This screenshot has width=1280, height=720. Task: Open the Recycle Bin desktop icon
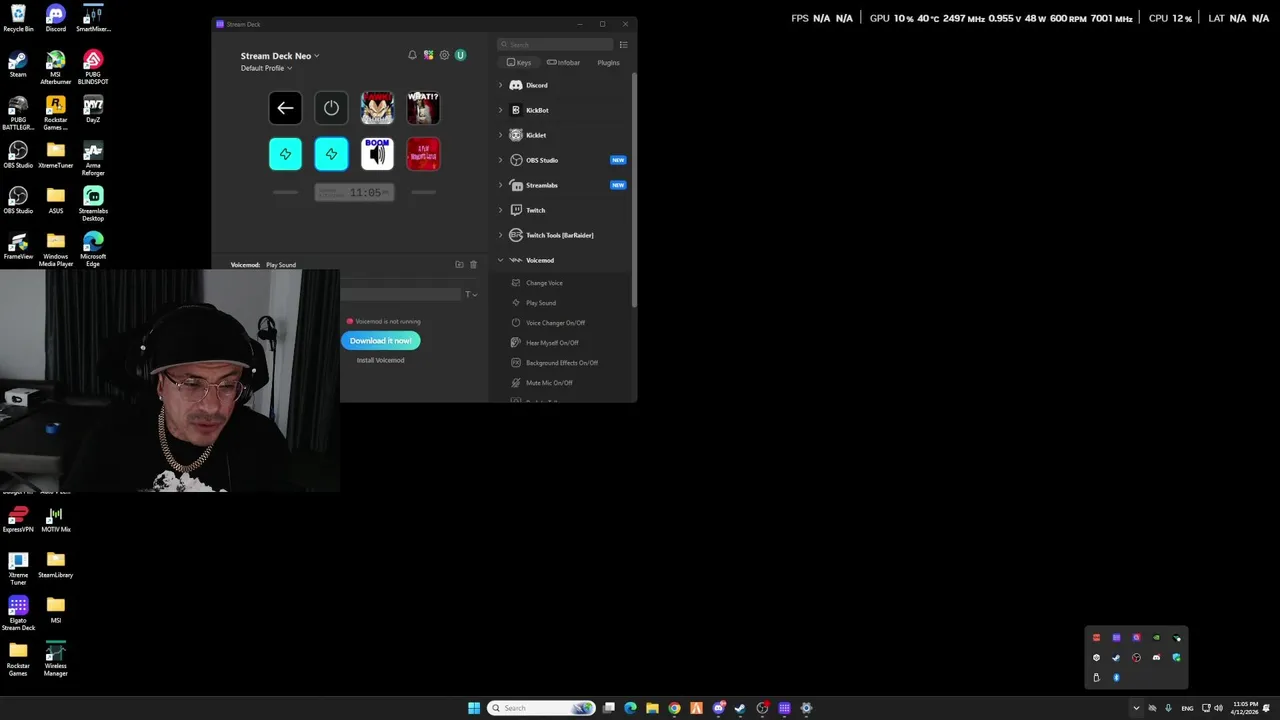18,18
